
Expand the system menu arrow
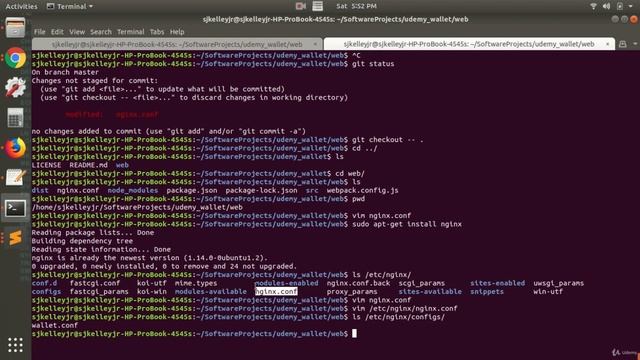[631, 6]
